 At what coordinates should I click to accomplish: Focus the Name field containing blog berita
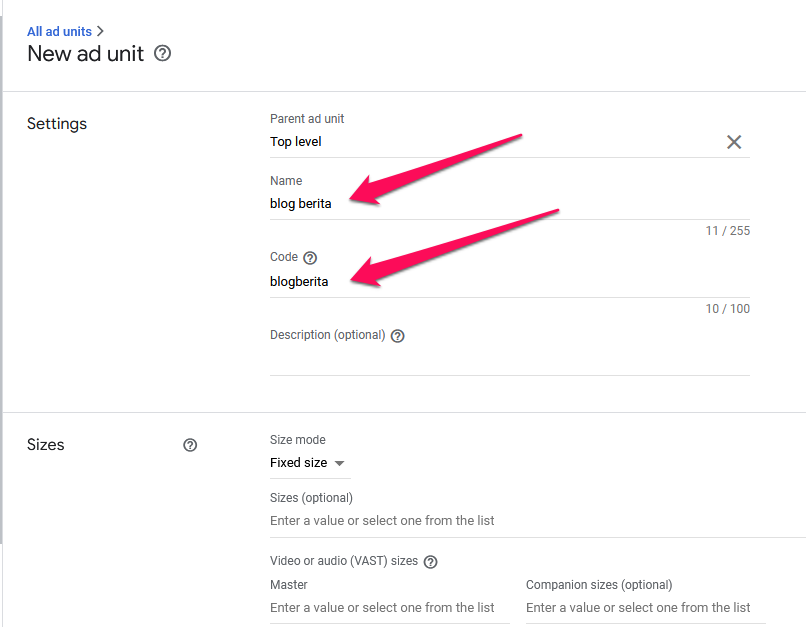(509, 204)
